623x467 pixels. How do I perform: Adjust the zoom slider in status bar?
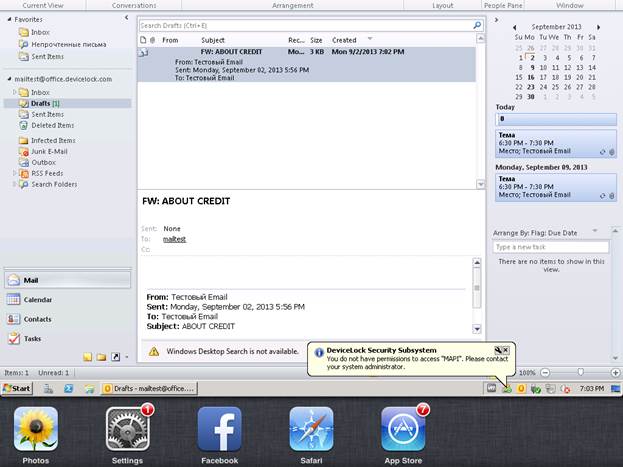pos(581,372)
